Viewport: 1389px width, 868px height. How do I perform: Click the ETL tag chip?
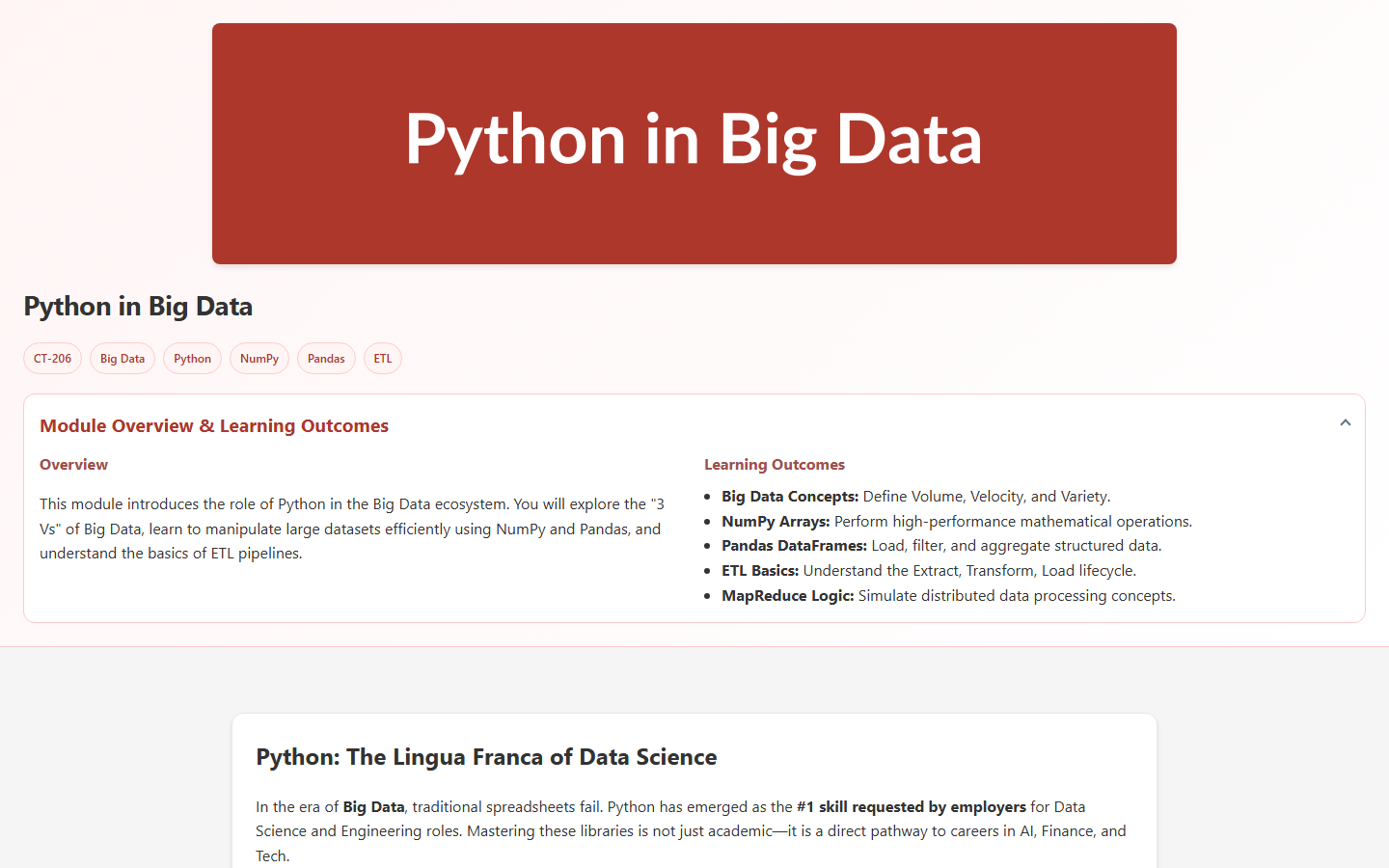coord(383,358)
